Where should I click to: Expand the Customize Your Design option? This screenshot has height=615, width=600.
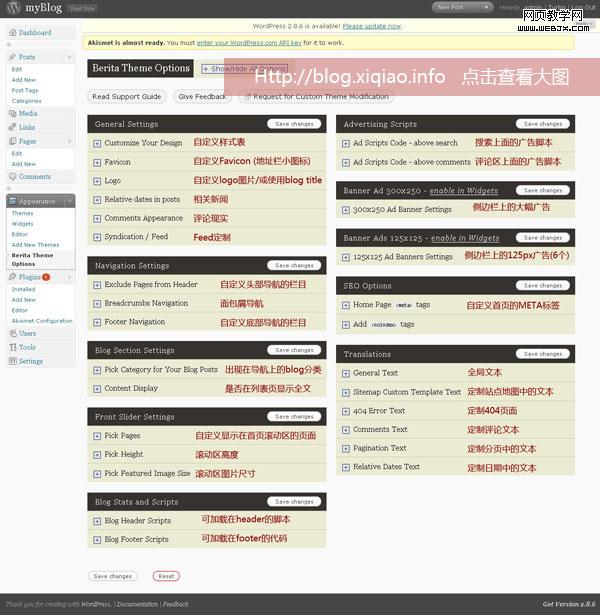click(x=97, y=143)
